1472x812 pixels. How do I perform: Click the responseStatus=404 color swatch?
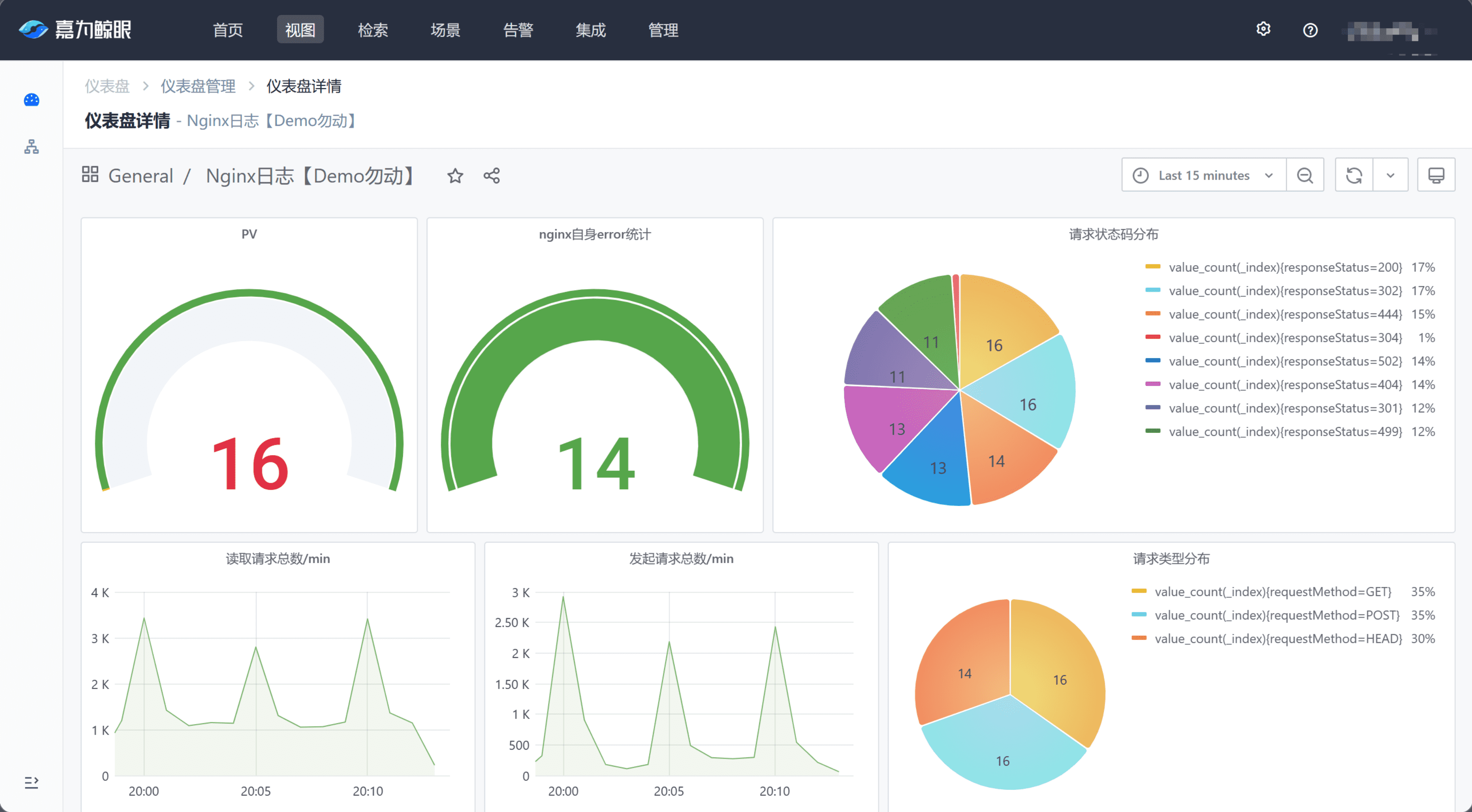pos(1153,385)
